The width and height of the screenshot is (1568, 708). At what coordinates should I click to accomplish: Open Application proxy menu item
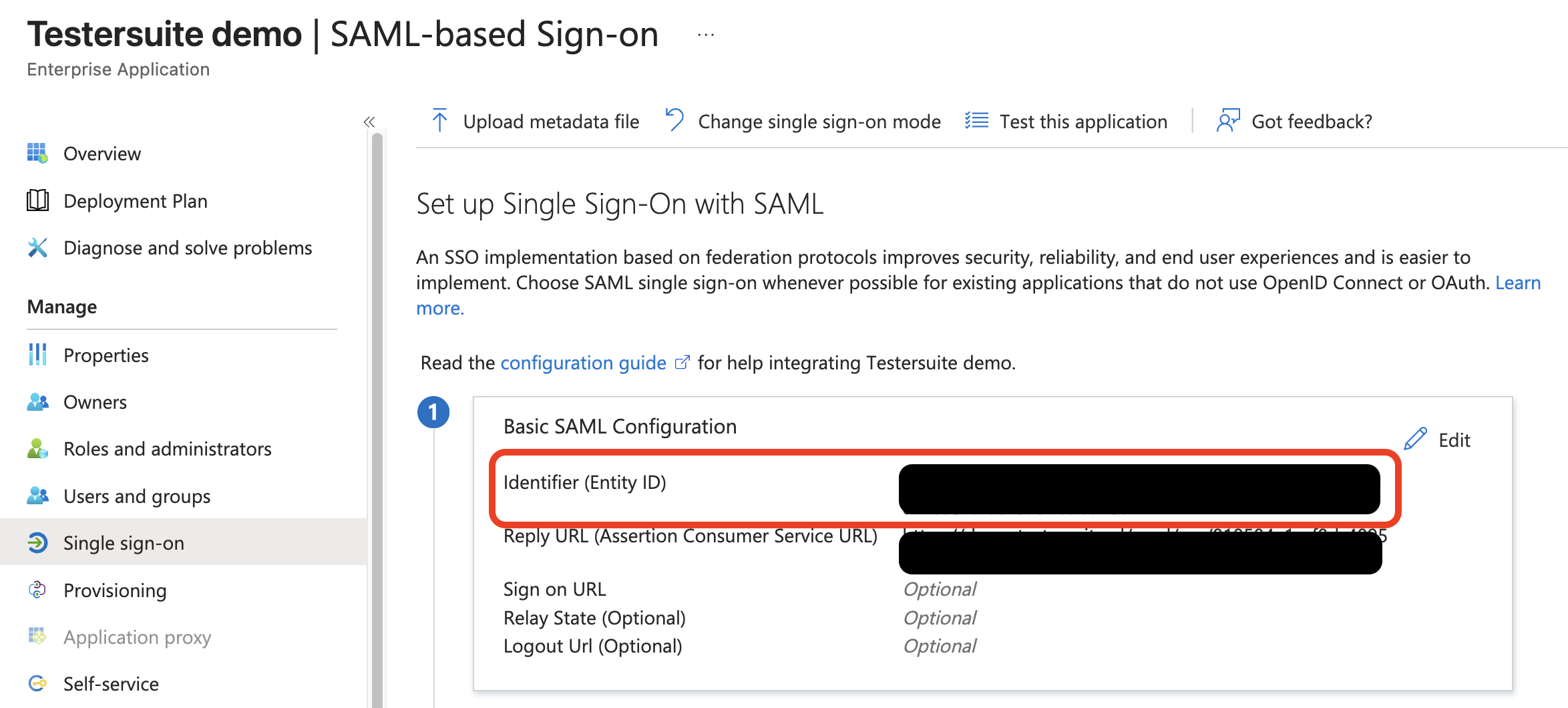coord(137,637)
